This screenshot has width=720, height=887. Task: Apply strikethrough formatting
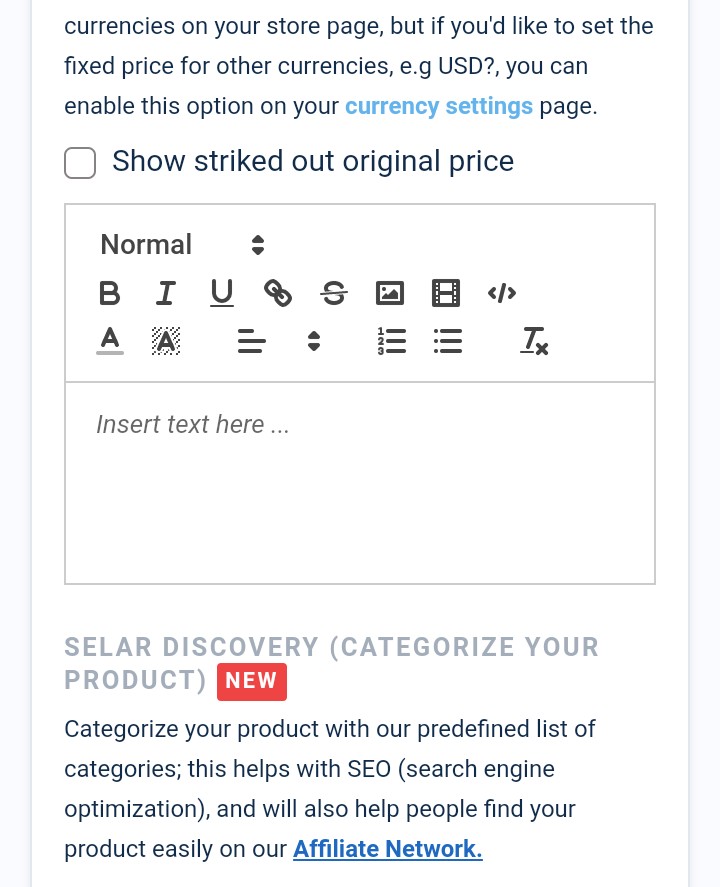[x=334, y=293]
